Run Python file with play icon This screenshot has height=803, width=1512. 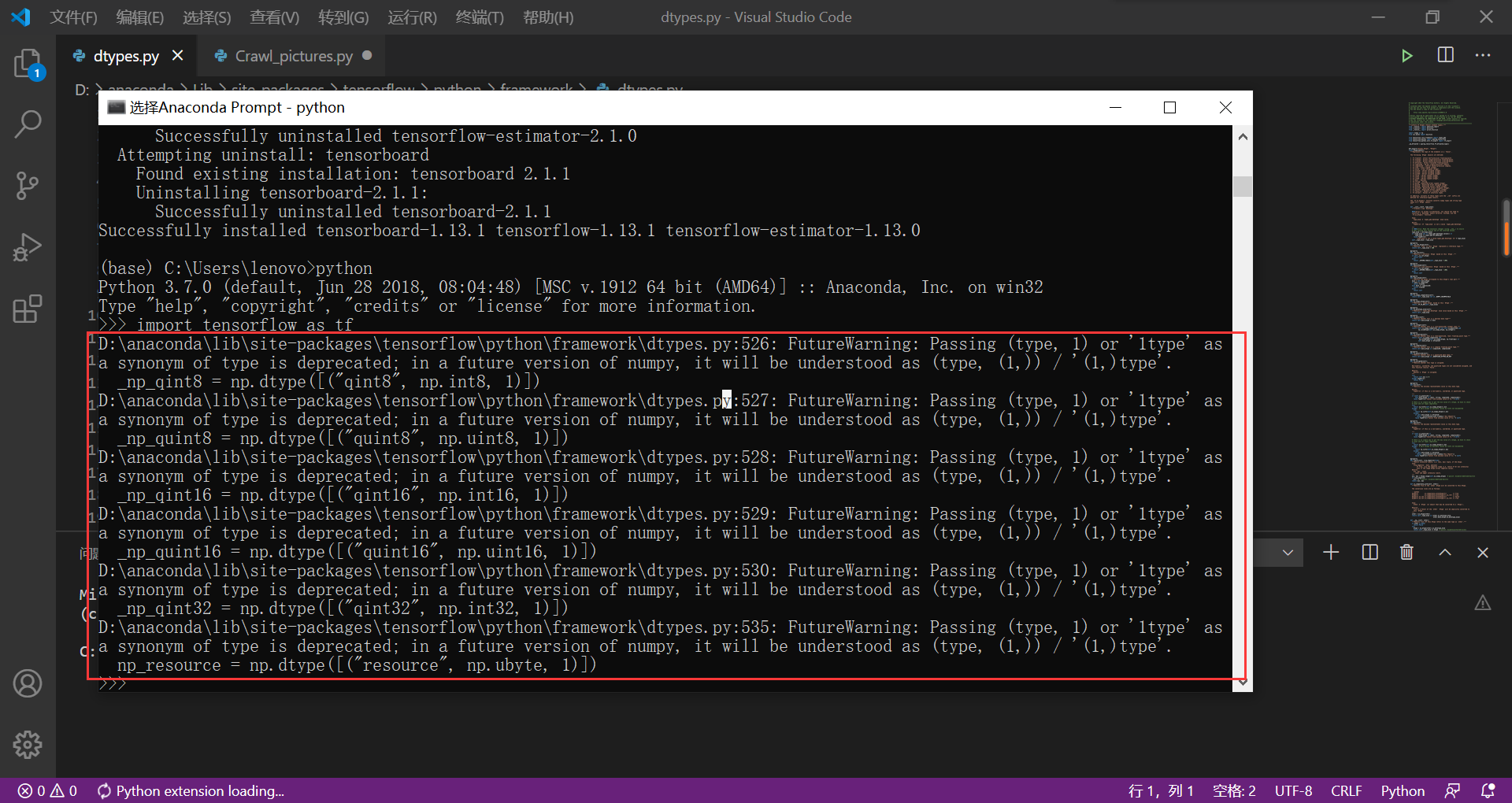point(1407,56)
